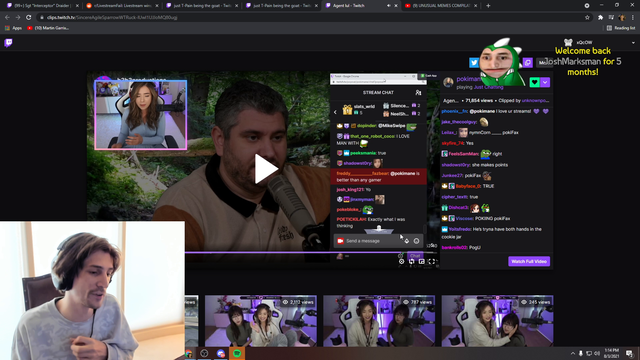This screenshot has height=360, width=640.
Task: Open the Reading list button
Action: (x=621, y=28)
